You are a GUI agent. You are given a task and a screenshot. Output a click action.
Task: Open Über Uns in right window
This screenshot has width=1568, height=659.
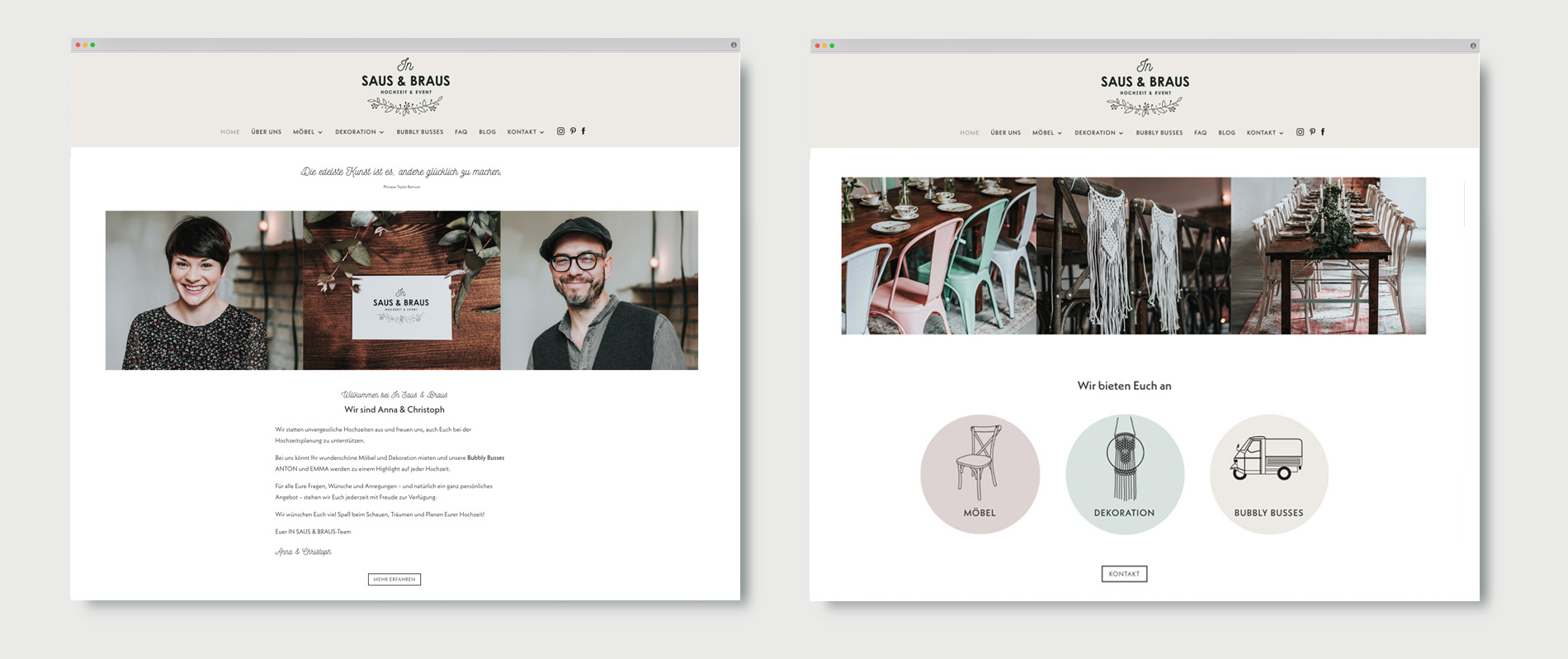click(x=1006, y=133)
